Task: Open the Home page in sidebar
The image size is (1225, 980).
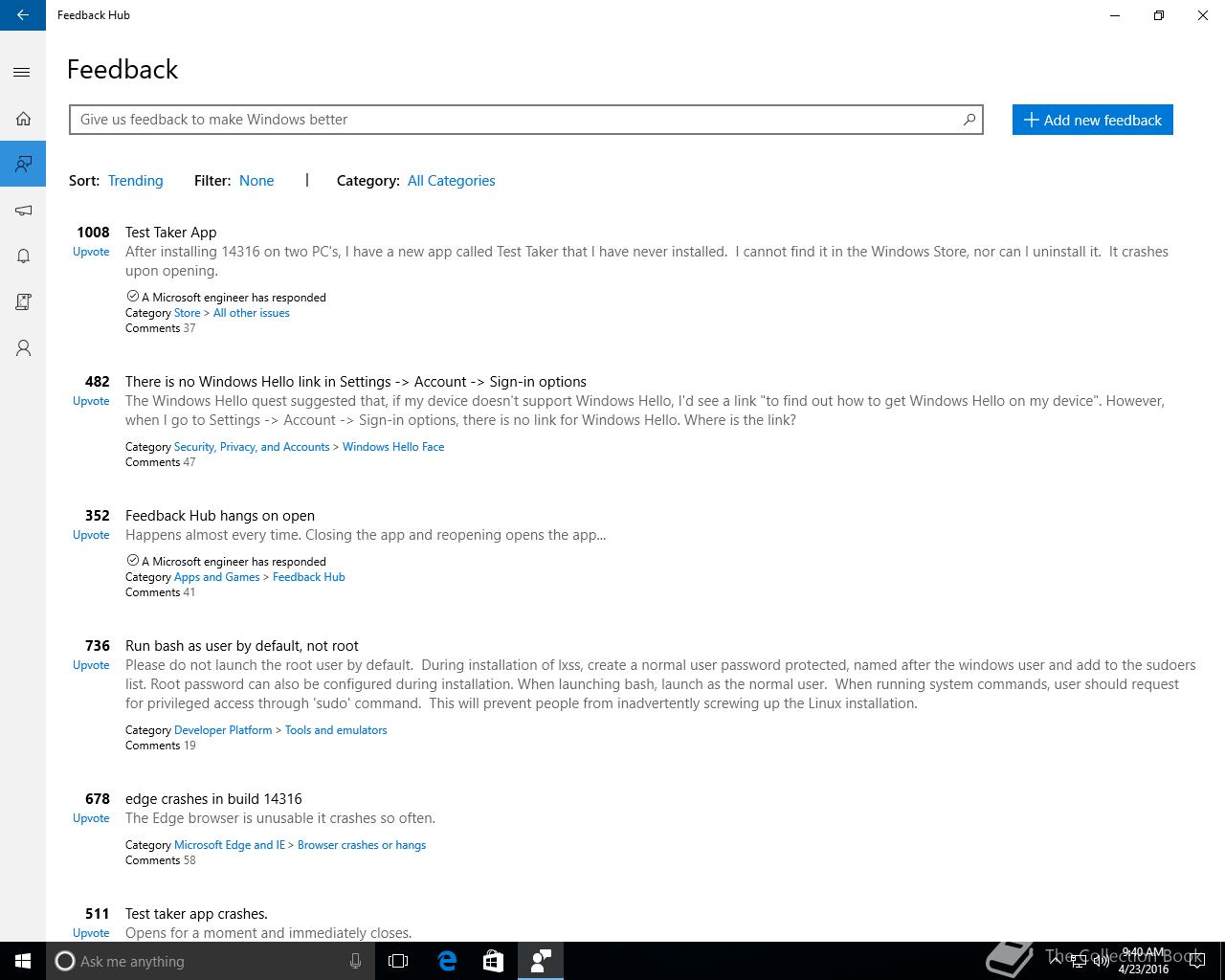Action: [23, 119]
